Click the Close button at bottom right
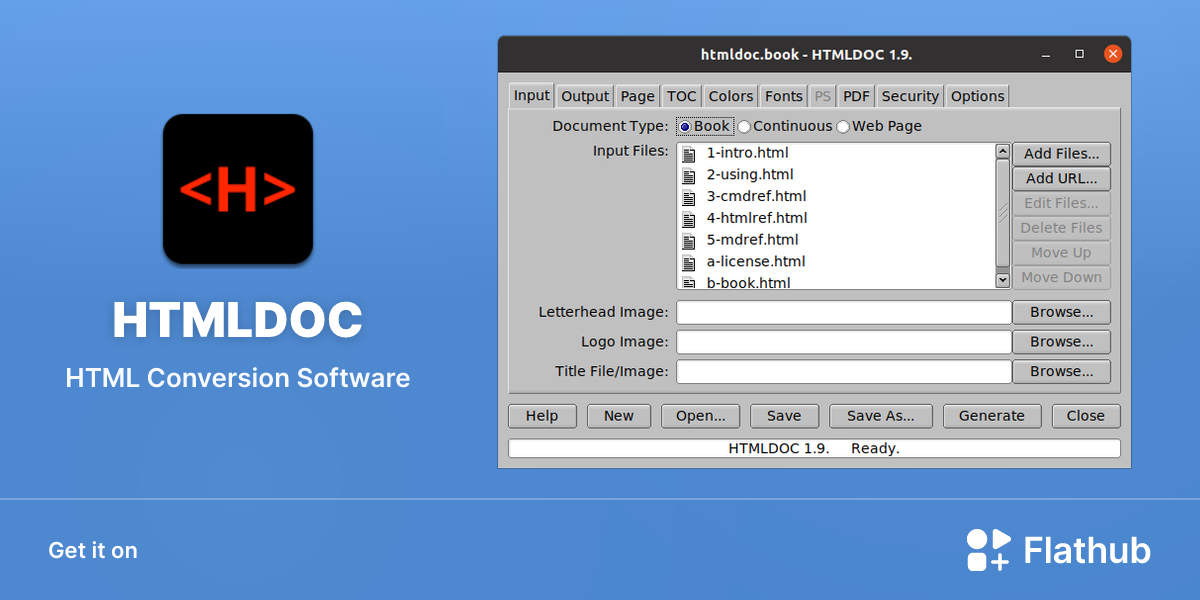This screenshot has height=600, width=1200. click(1086, 416)
